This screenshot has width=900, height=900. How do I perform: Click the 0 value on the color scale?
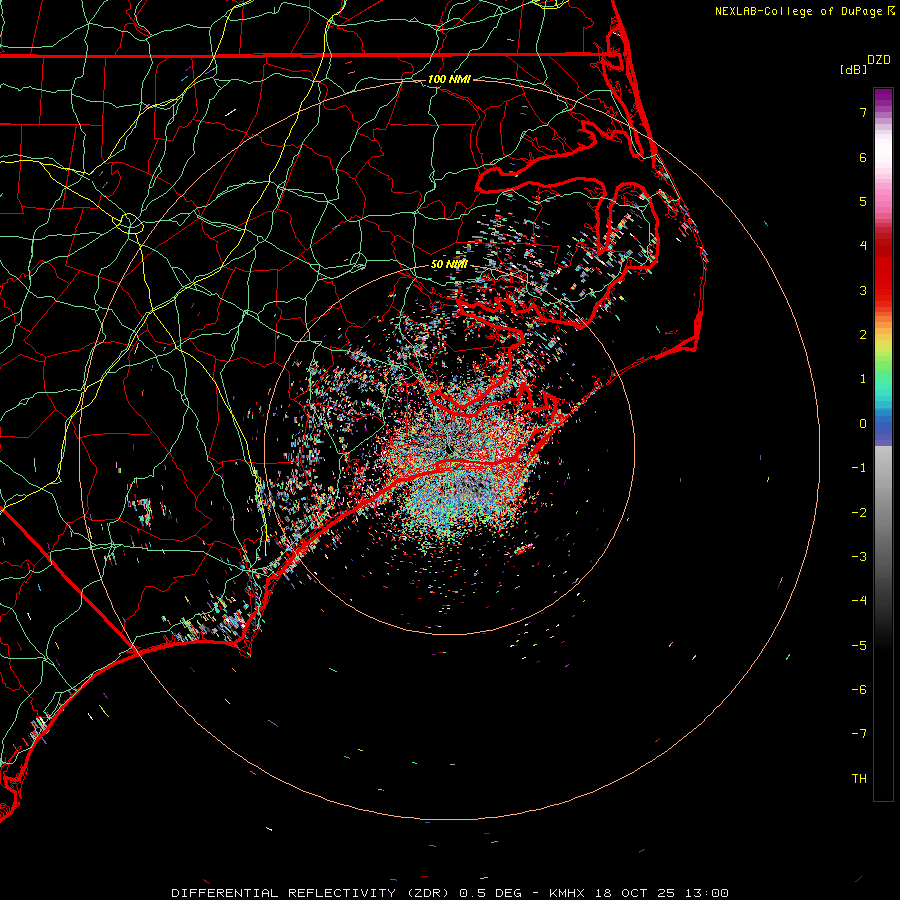pyautogui.click(x=863, y=424)
